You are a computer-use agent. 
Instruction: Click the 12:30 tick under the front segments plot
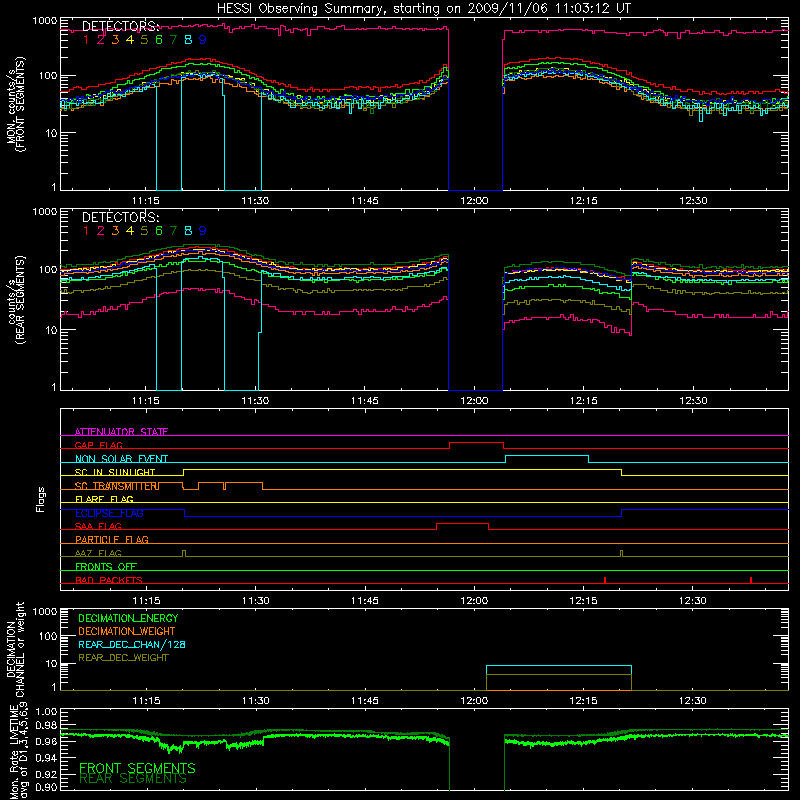click(x=693, y=201)
